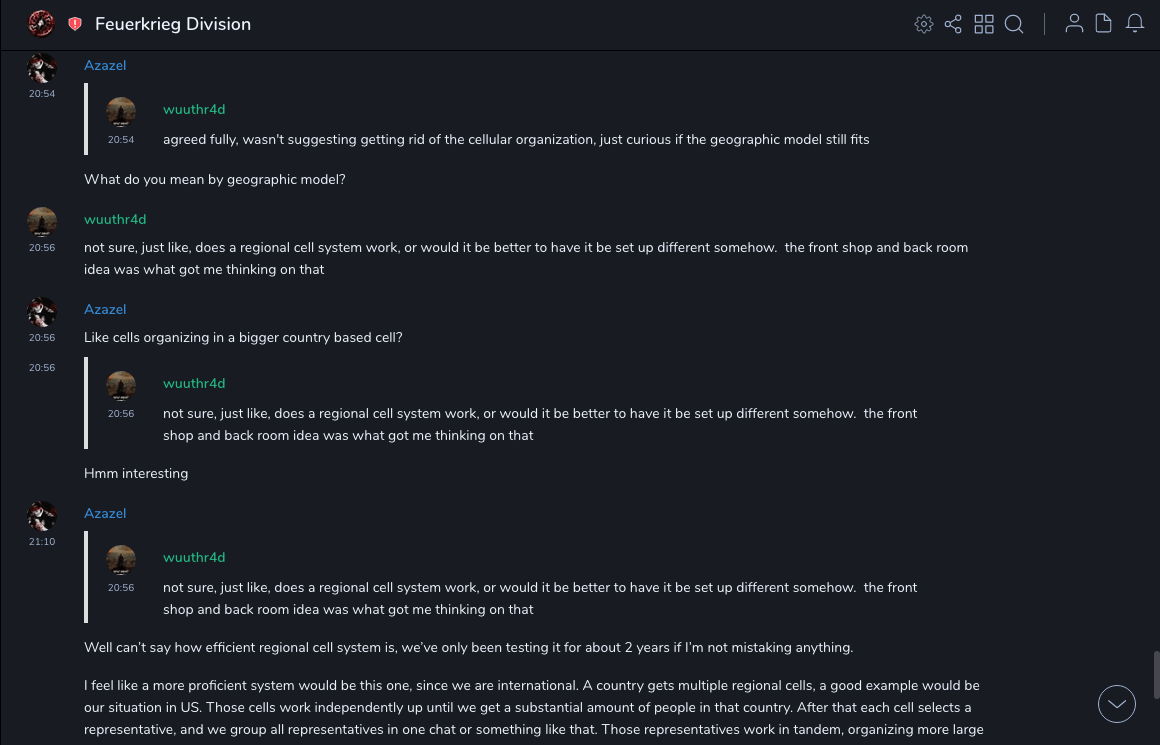Open the settings gear in the header

pyautogui.click(x=924, y=24)
